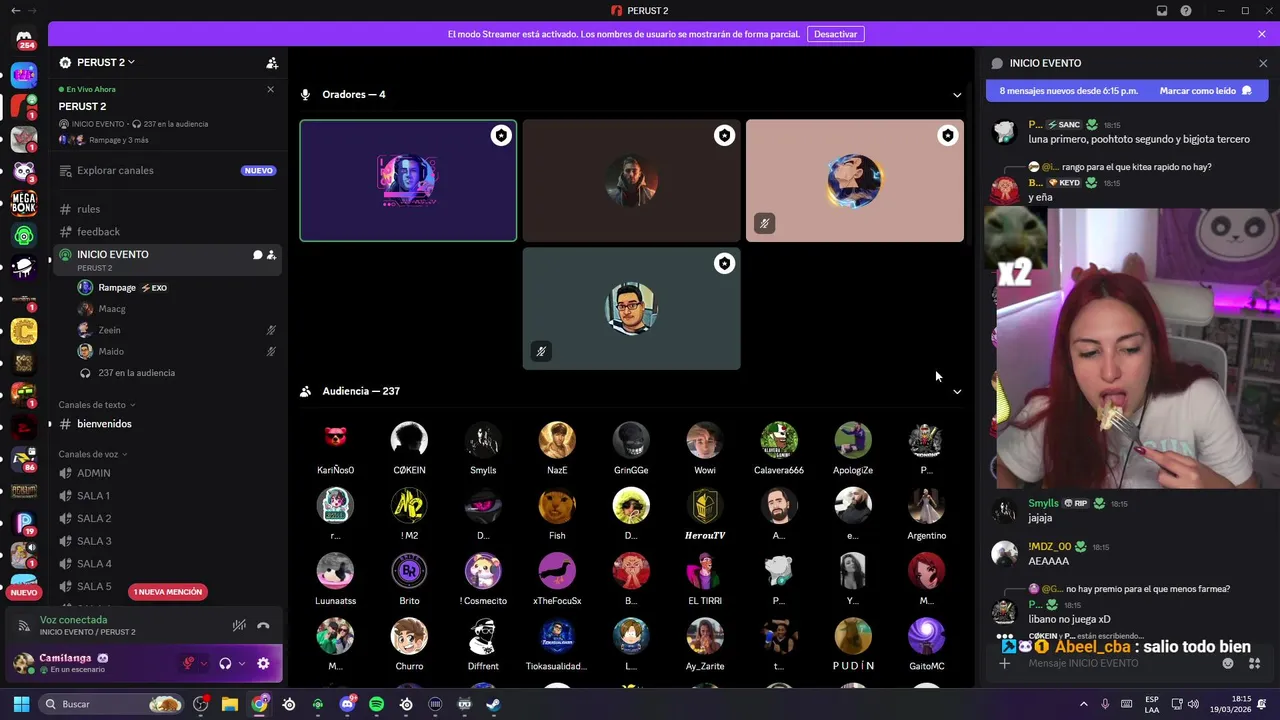
Task: Toggle headphones deafen button
Action: (225, 663)
